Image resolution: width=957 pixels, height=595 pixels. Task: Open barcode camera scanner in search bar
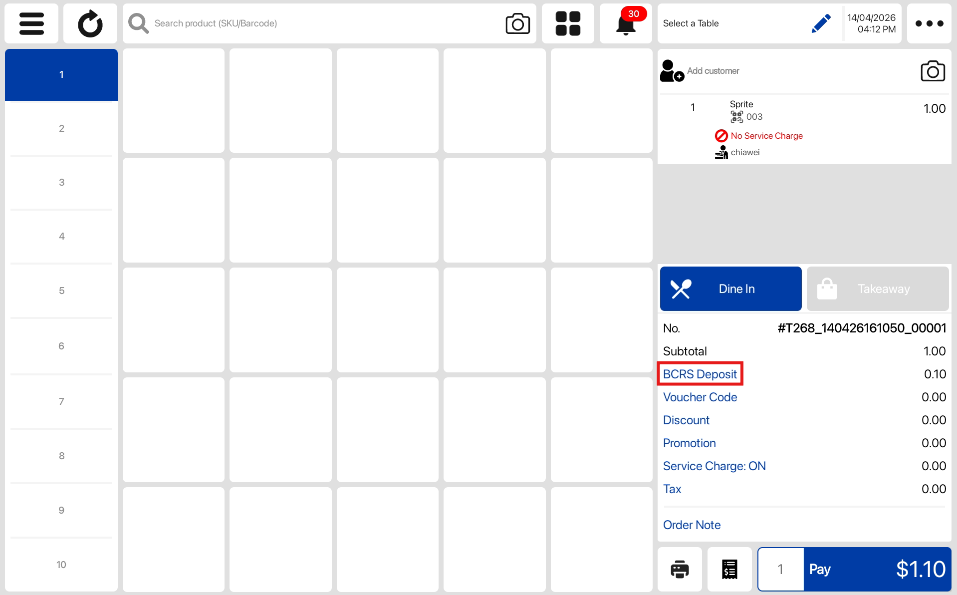click(517, 24)
